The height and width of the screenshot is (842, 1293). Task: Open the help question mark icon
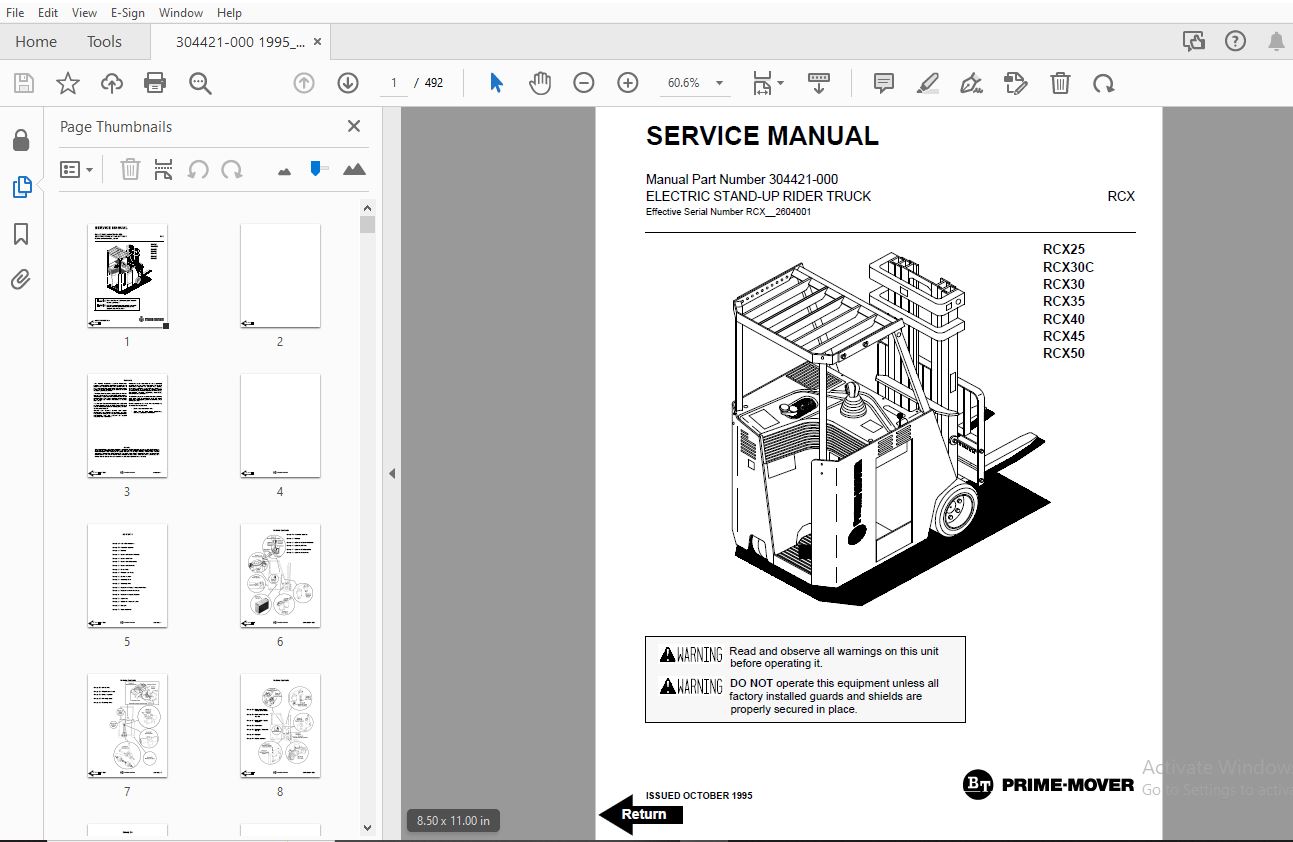pos(1236,41)
